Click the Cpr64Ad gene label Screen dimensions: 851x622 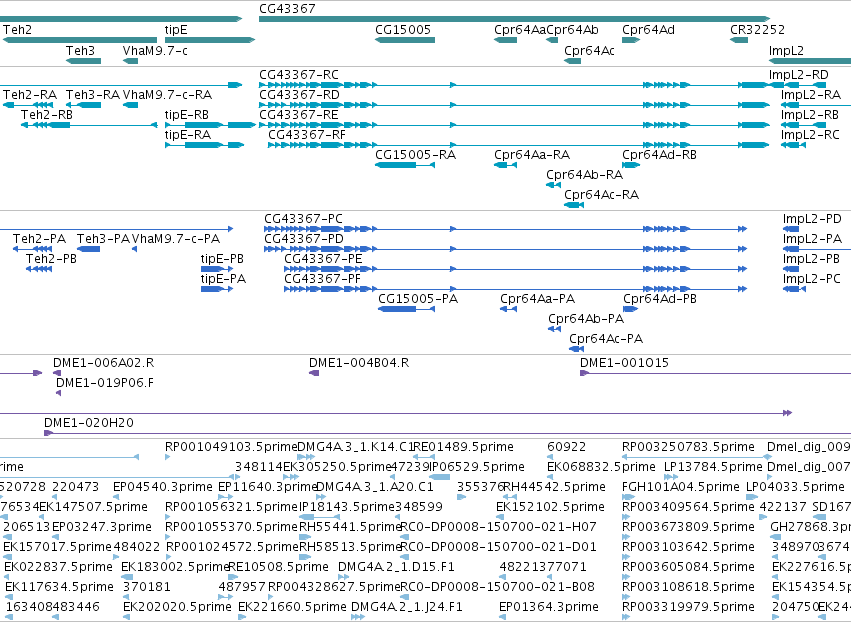pyautogui.click(x=649, y=29)
